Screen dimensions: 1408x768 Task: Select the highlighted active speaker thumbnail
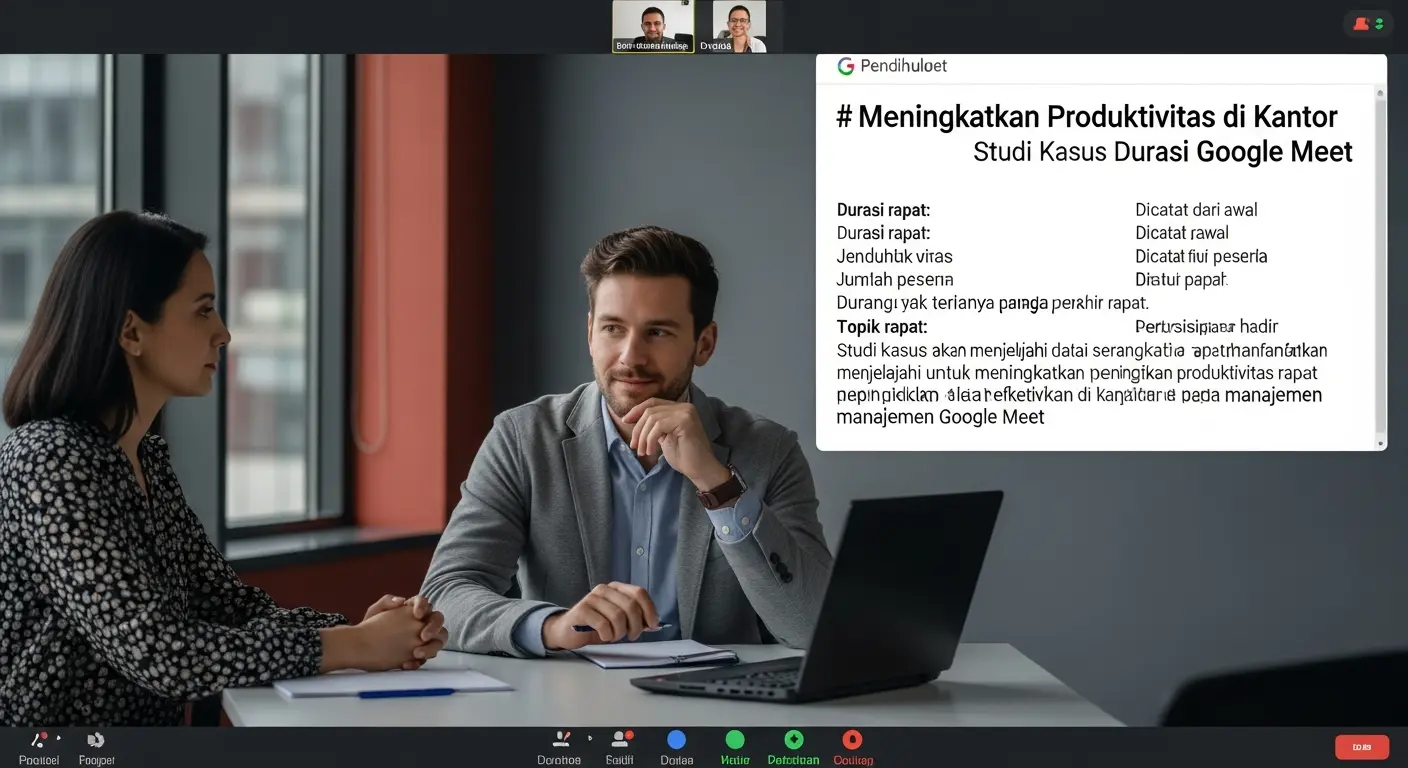[652, 25]
